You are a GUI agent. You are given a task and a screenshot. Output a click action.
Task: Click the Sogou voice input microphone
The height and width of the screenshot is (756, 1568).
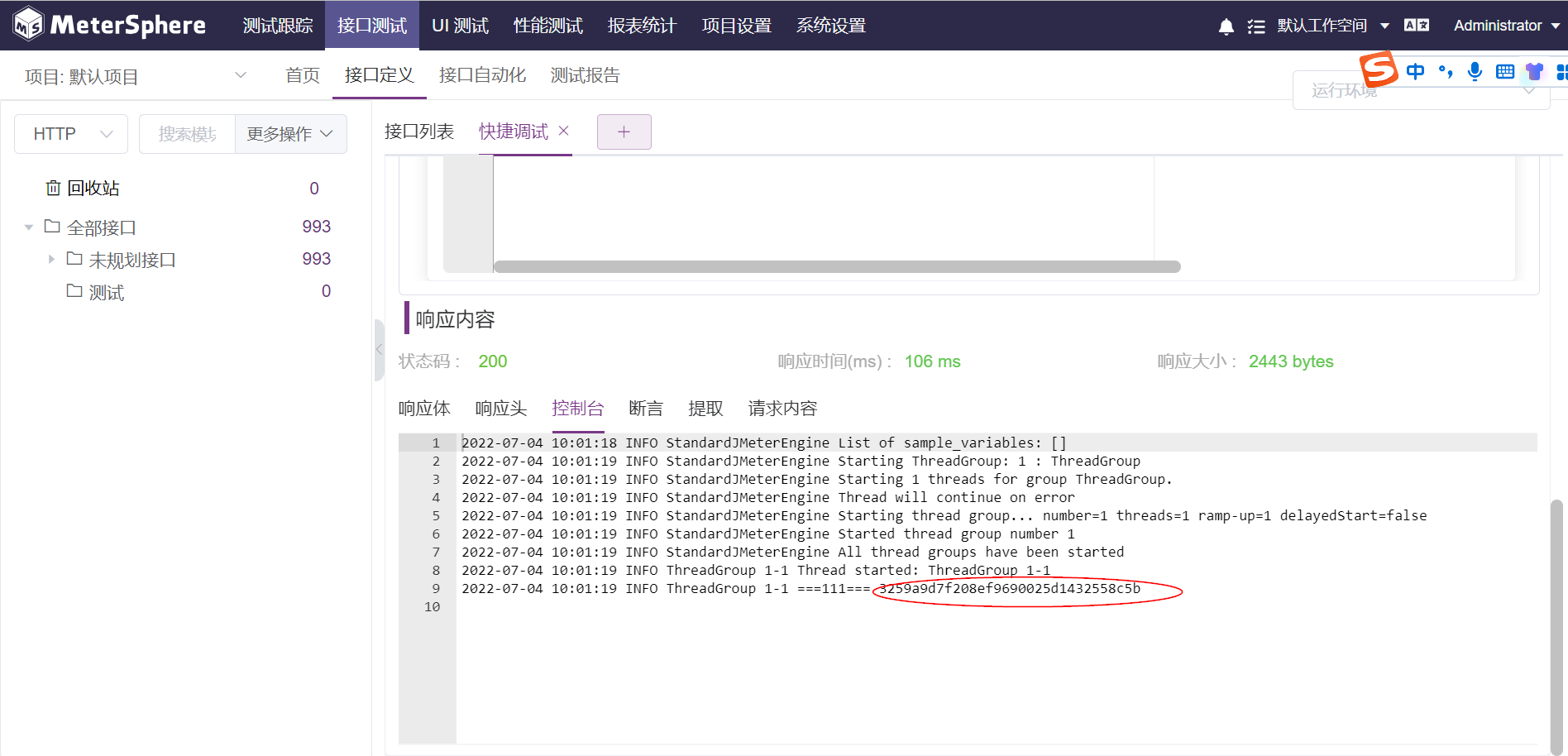1475,72
